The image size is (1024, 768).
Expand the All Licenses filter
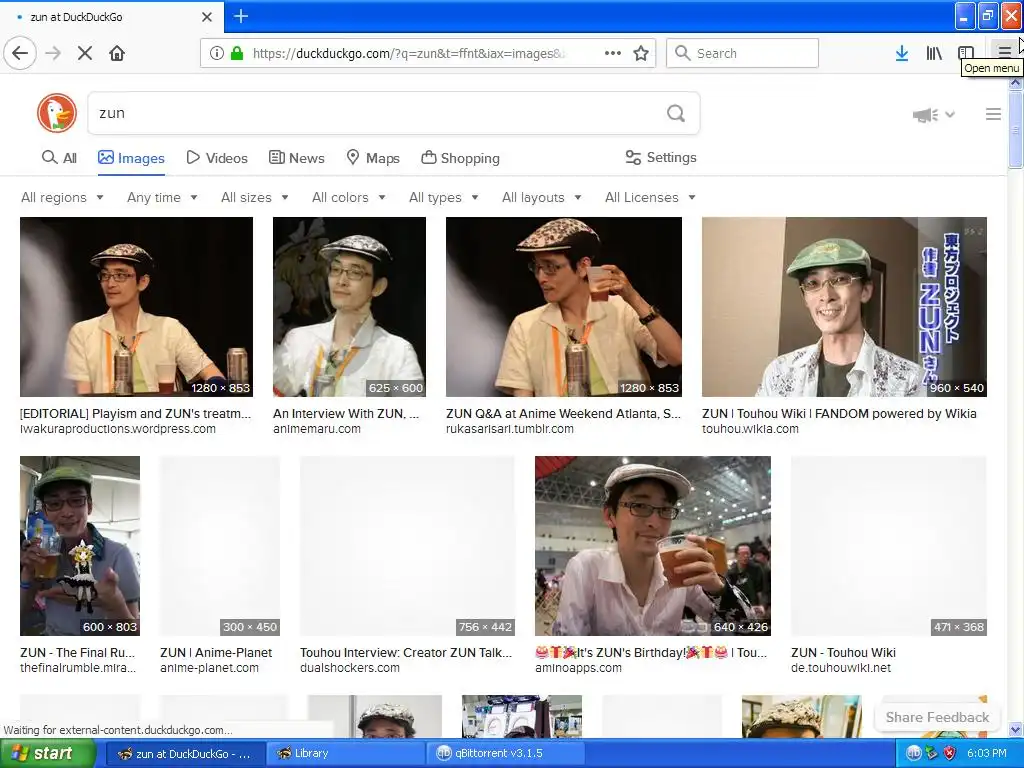(x=650, y=197)
